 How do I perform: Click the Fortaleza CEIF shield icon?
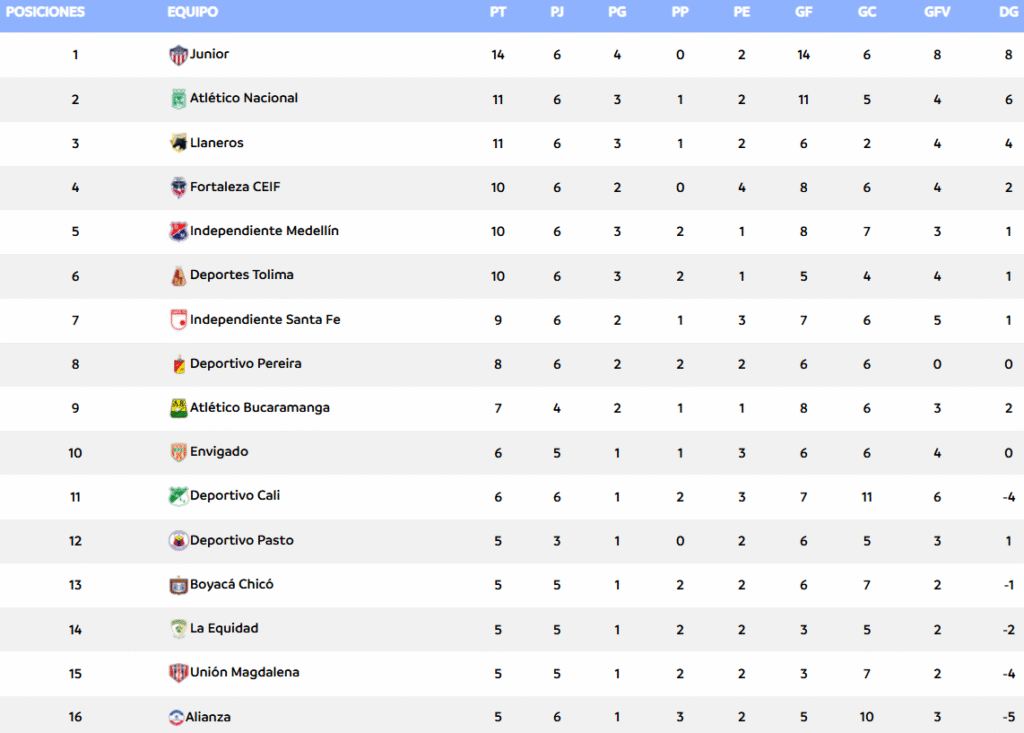[178, 187]
